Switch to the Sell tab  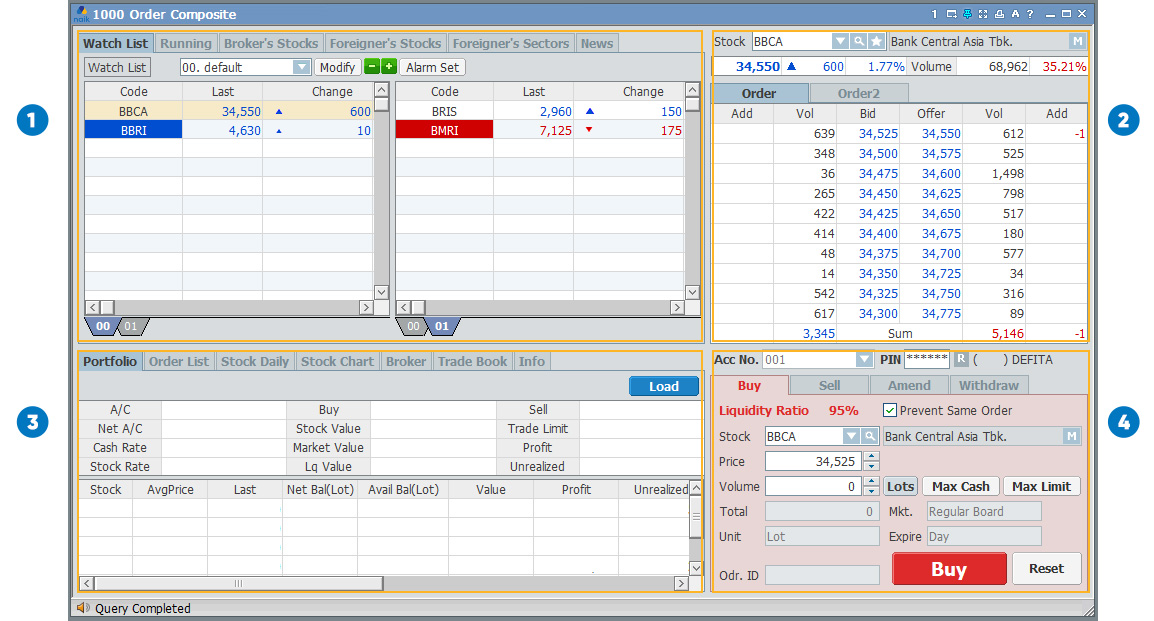(829, 385)
